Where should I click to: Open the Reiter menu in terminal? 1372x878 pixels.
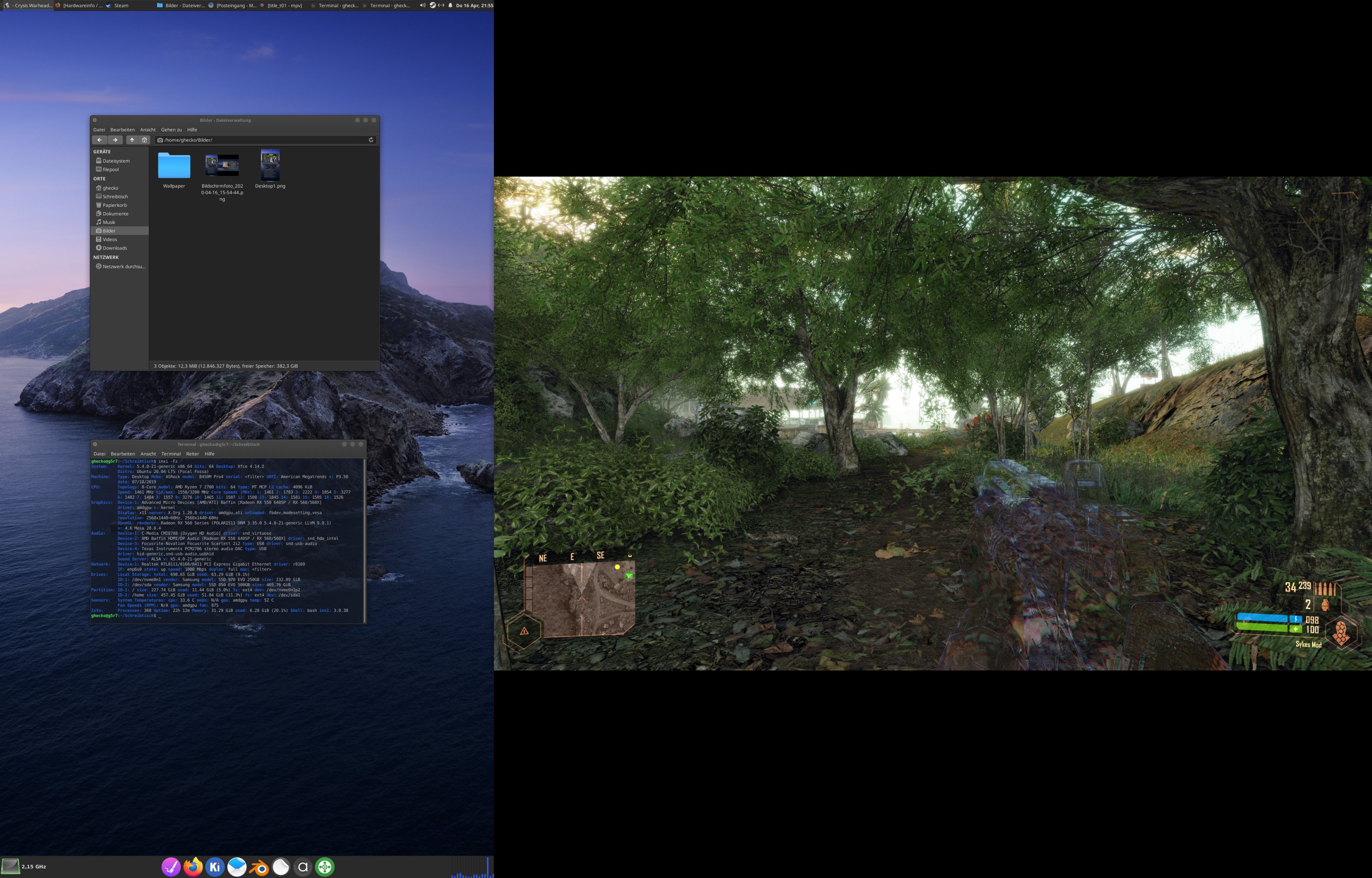[x=192, y=454]
